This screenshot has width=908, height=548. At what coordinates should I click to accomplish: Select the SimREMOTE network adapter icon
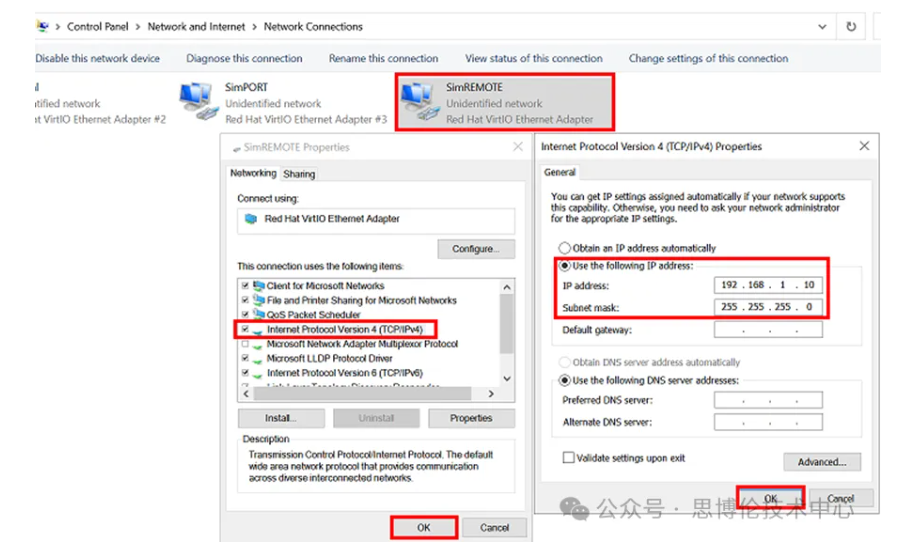pyautogui.click(x=421, y=103)
